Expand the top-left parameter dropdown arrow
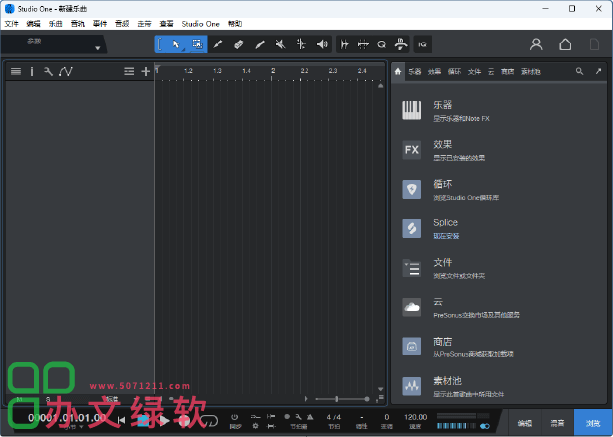 pos(97,48)
